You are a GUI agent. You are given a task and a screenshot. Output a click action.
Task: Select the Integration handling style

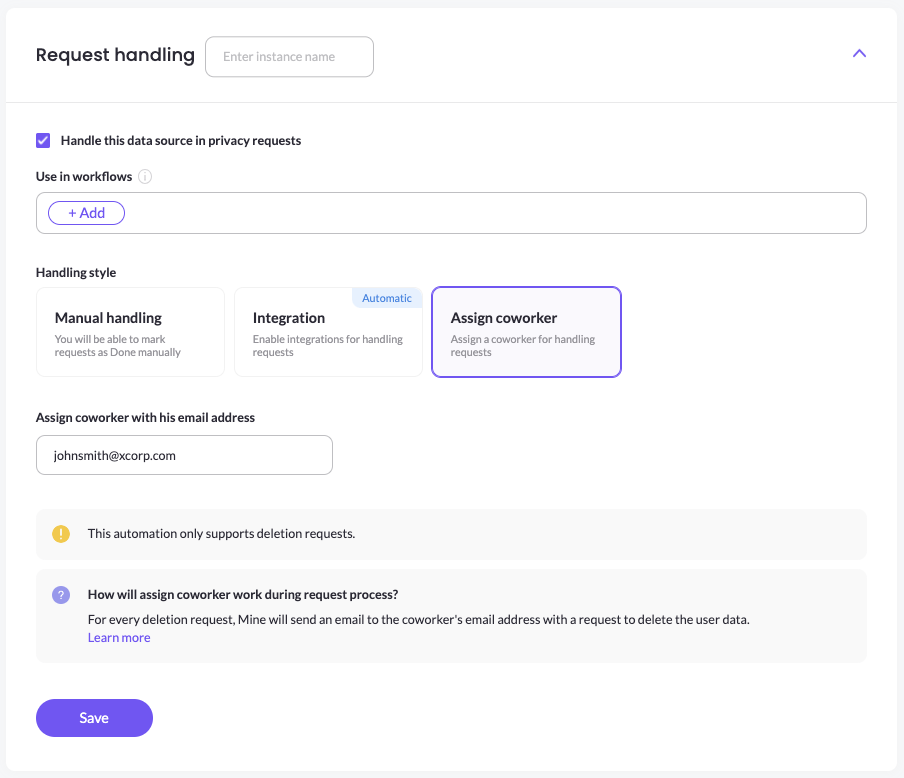click(328, 335)
